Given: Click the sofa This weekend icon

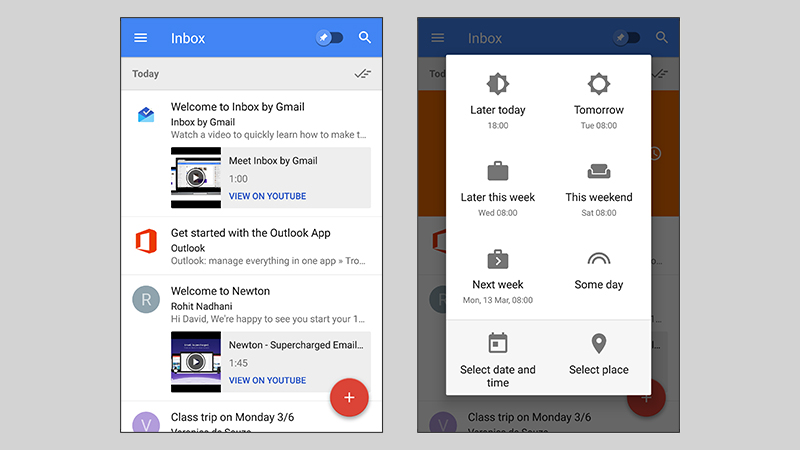Looking at the screenshot, I should coord(598,171).
